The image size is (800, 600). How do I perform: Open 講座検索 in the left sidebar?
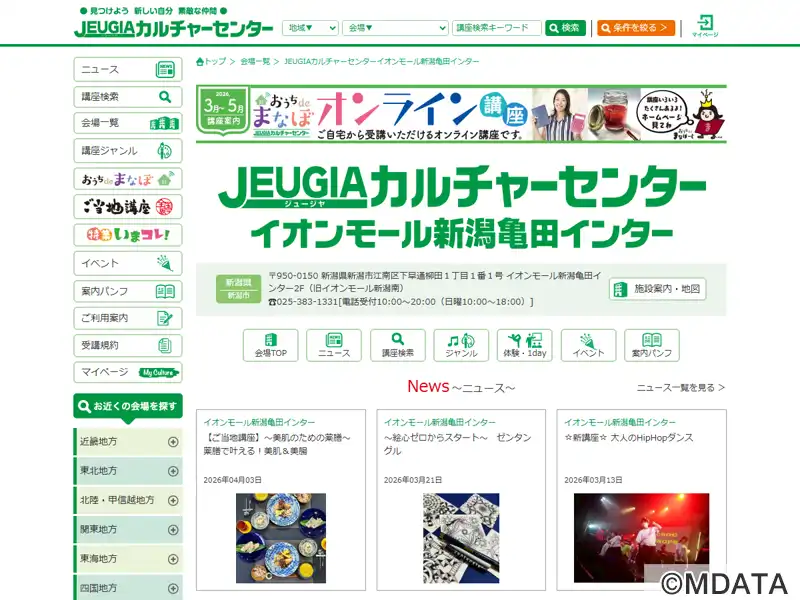pyautogui.click(x=128, y=96)
